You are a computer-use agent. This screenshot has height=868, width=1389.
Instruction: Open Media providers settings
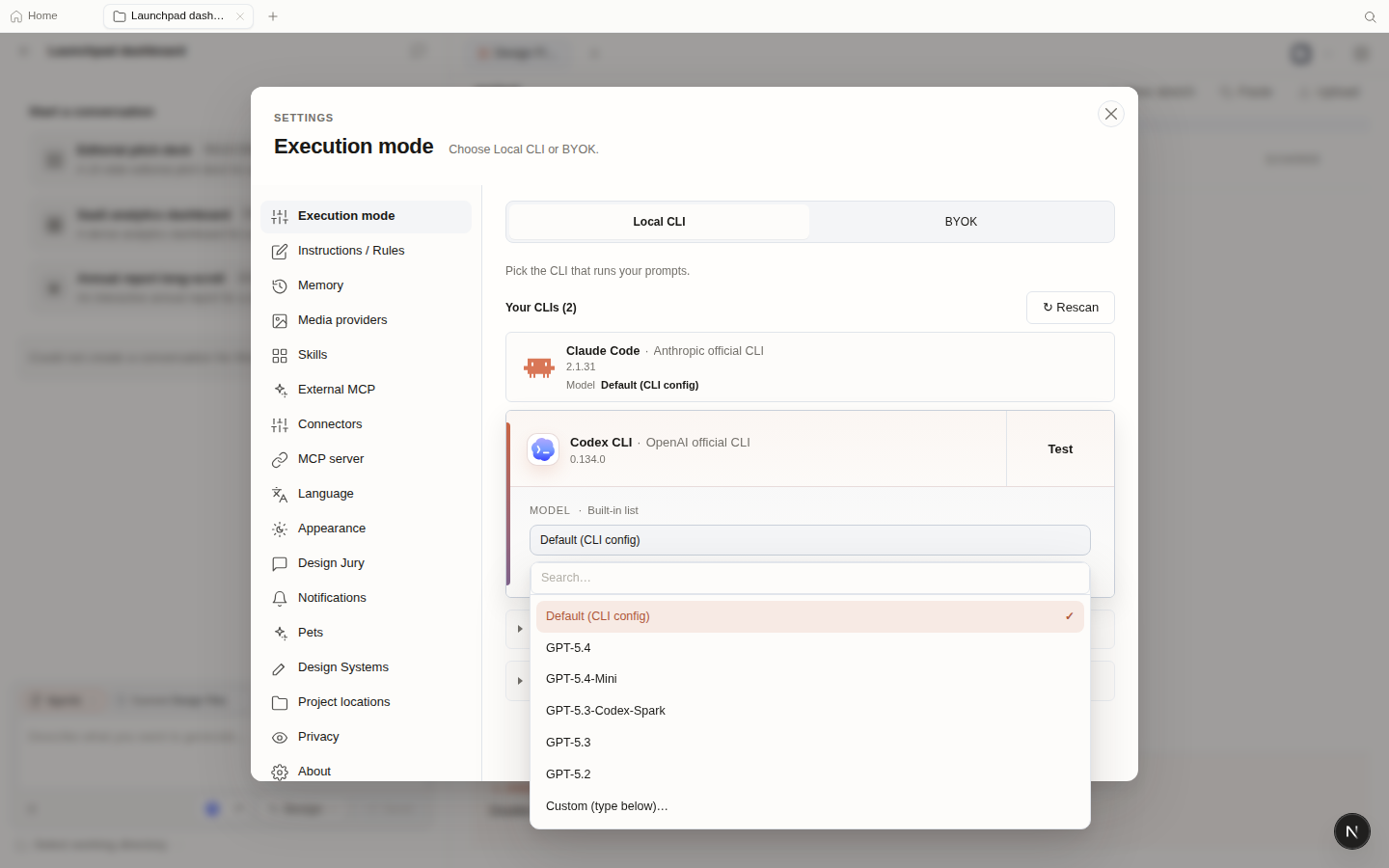tap(366, 320)
